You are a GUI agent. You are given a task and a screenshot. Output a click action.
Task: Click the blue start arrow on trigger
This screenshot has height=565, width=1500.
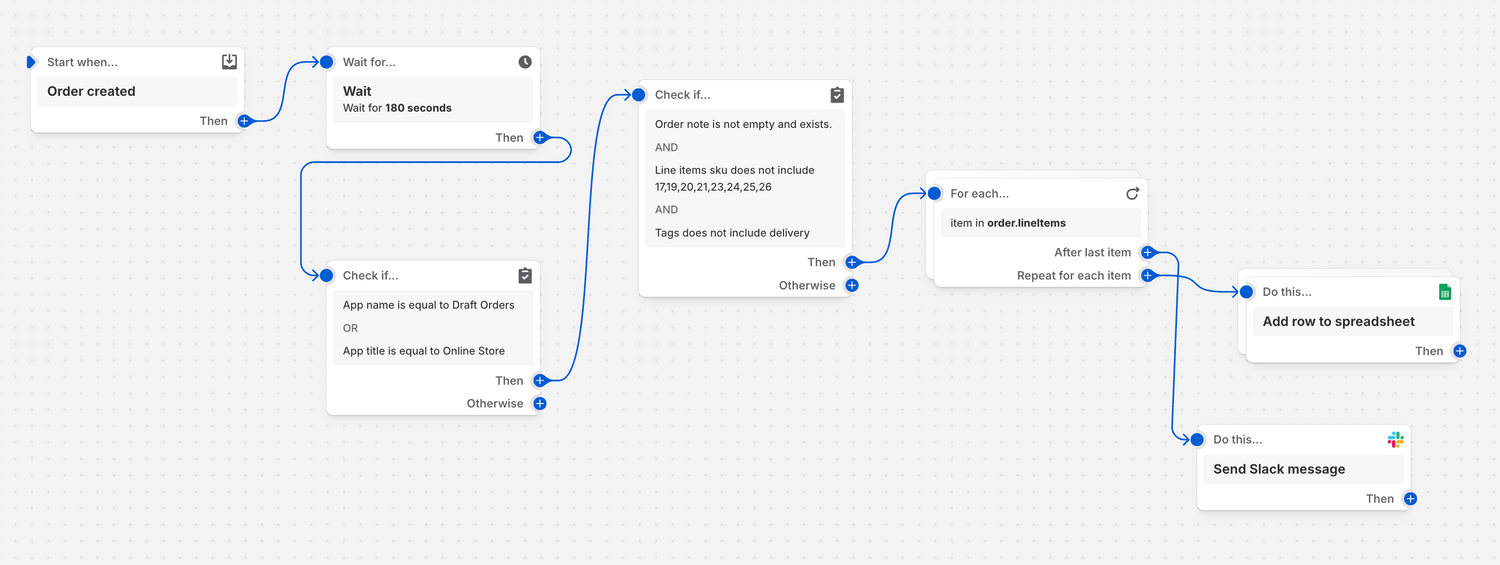click(x=32, y=62)
